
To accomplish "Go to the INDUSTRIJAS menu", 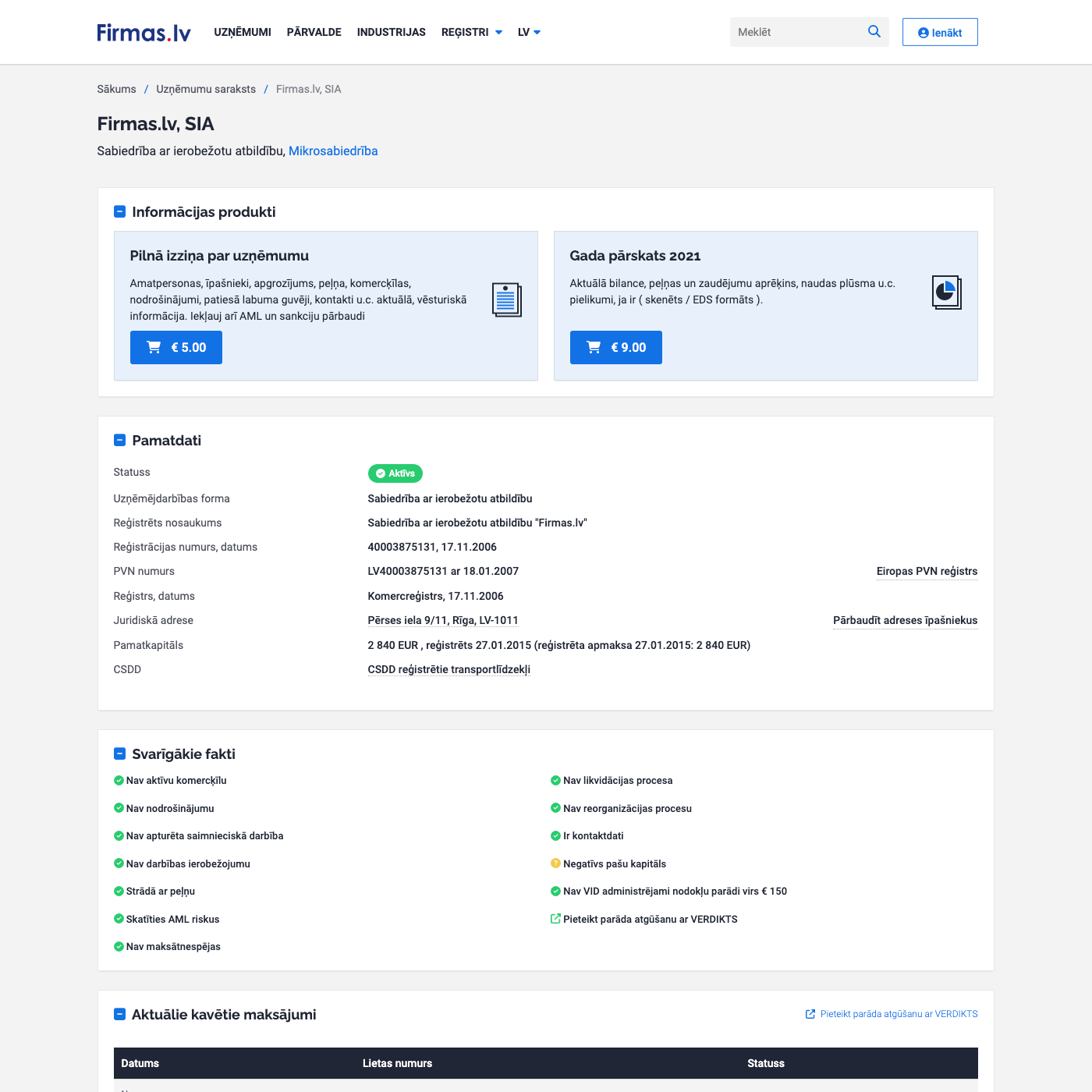I will click(391, 32).
